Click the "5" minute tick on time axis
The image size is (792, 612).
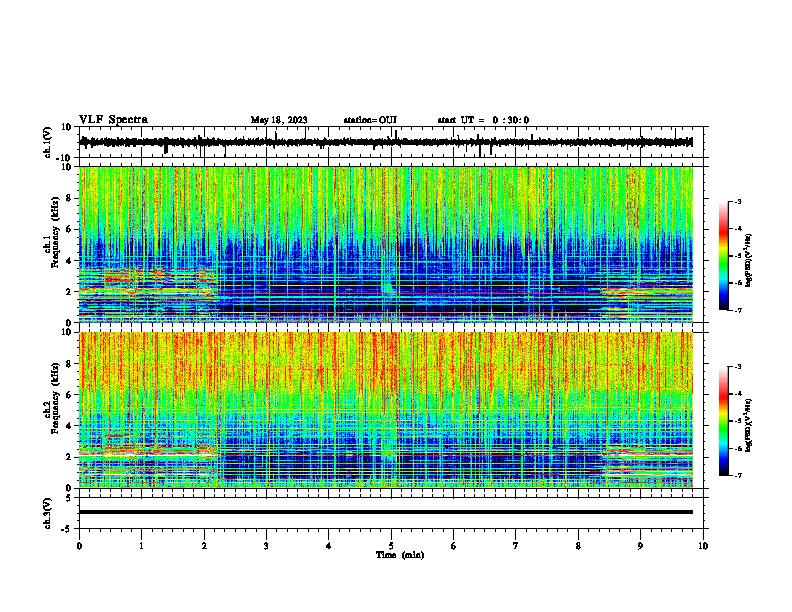pos(391,546)
